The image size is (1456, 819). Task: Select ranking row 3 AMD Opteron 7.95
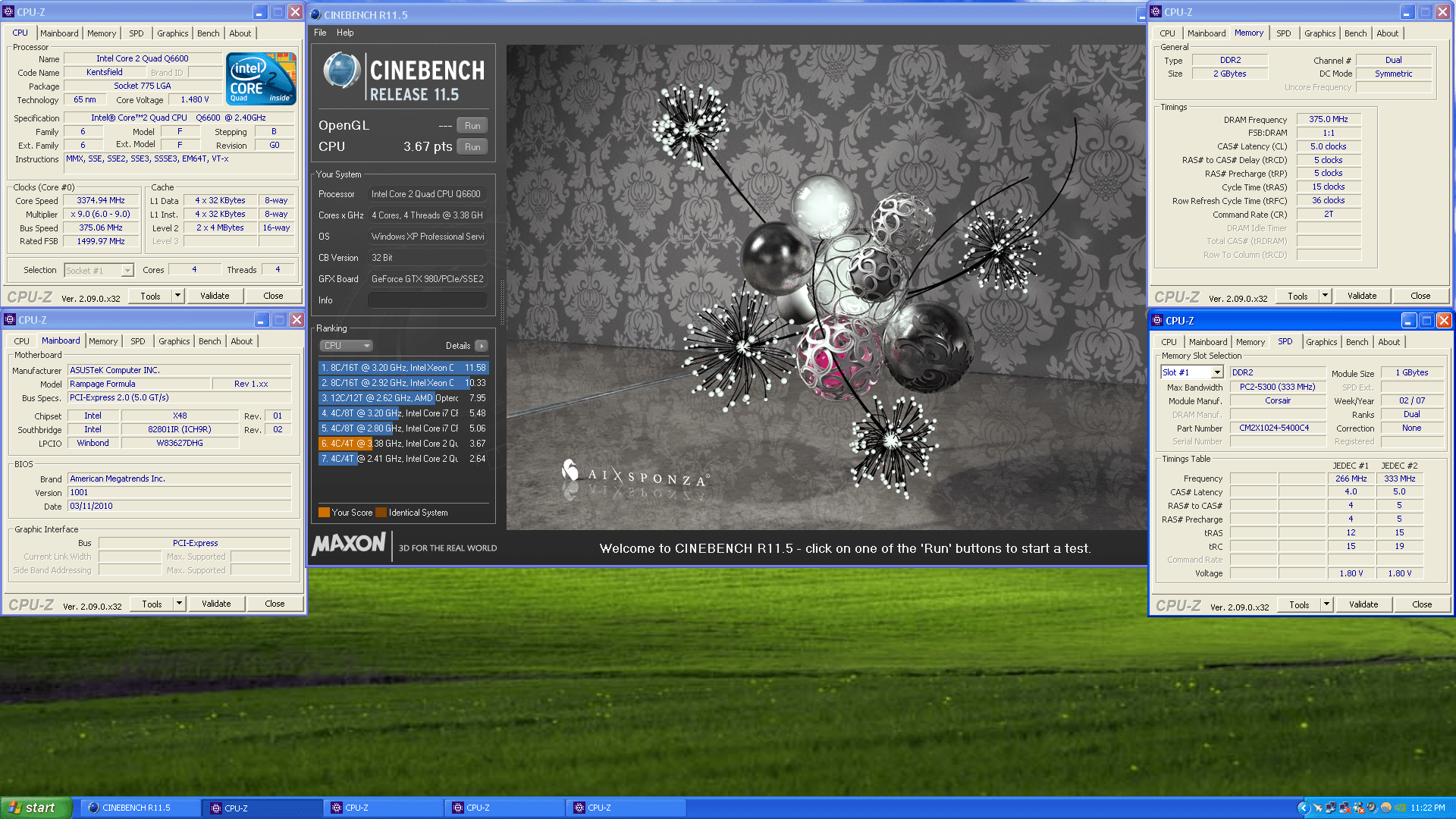tap(403, 398)
